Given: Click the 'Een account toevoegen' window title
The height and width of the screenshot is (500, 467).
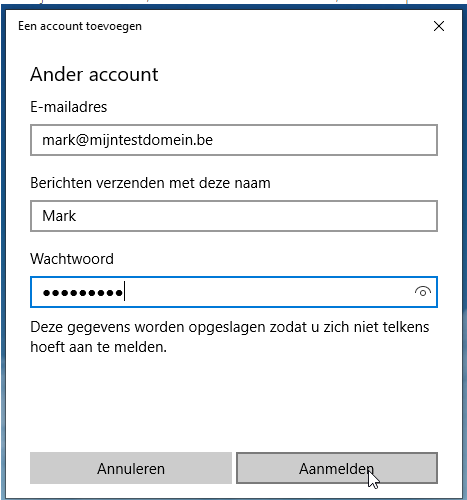Looking at the screenshot, I should (x=80, y=26).
